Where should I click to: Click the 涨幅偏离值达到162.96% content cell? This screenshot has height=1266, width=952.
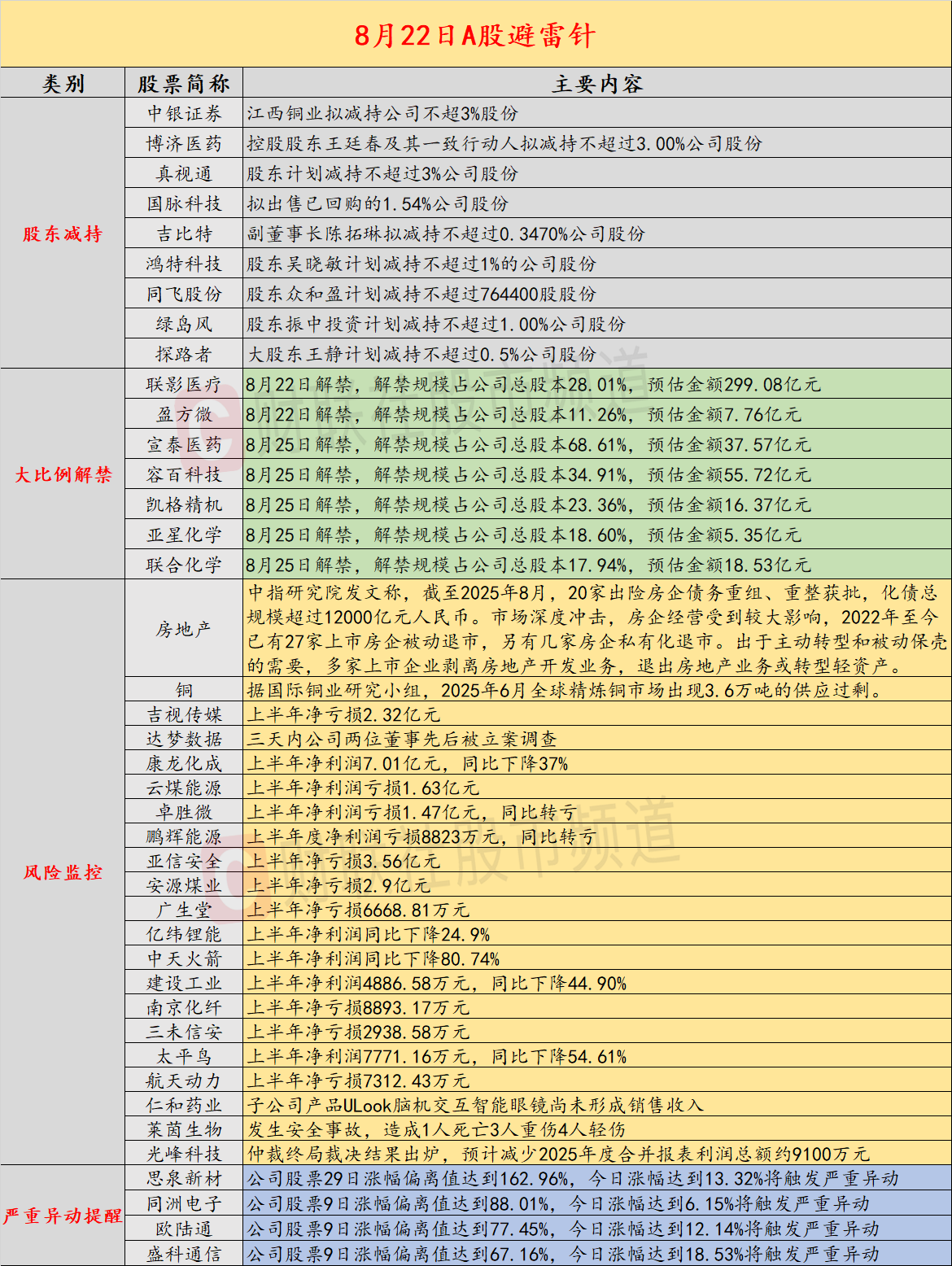[x=597, y=1178]
